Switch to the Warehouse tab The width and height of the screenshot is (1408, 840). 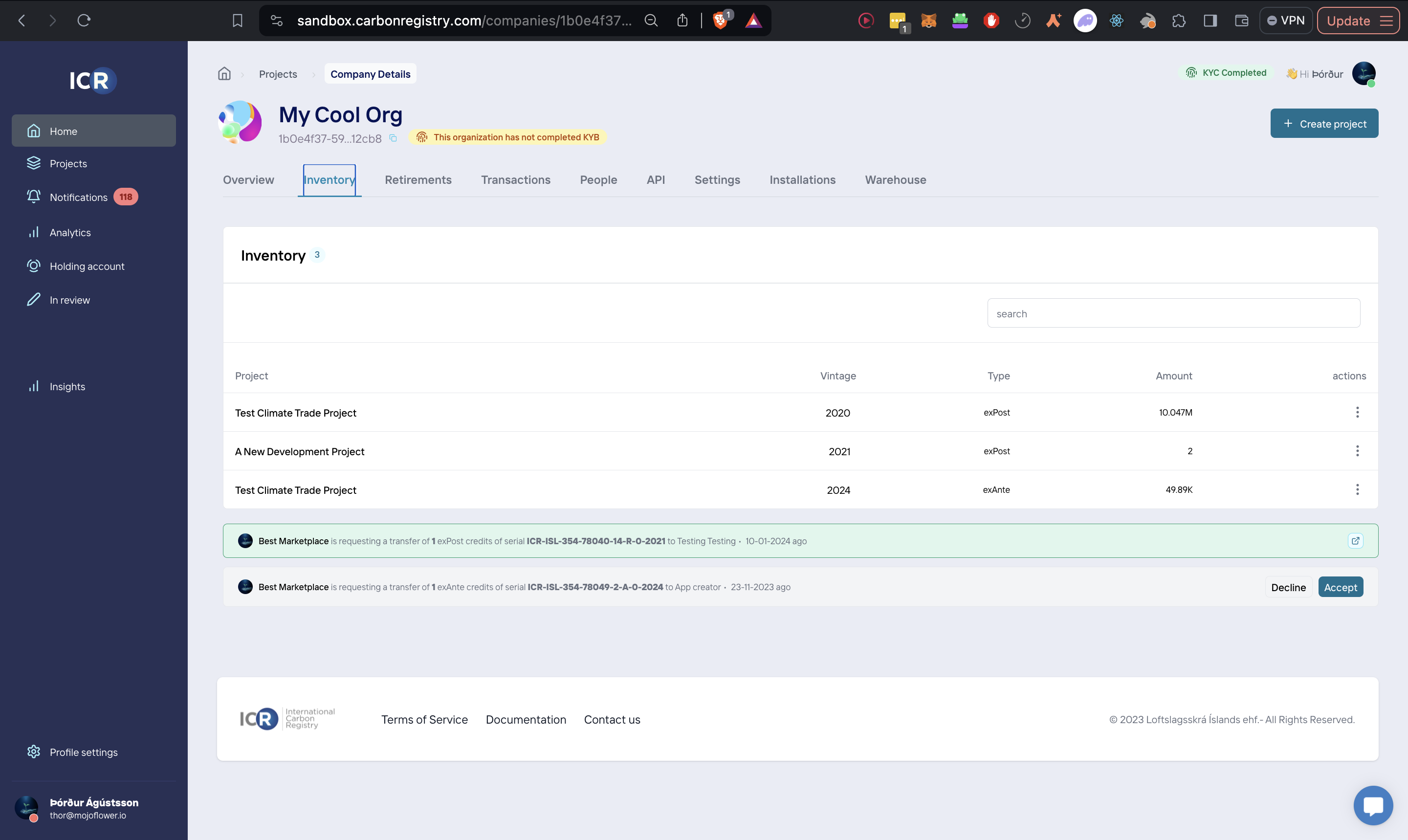pos(895,179)
